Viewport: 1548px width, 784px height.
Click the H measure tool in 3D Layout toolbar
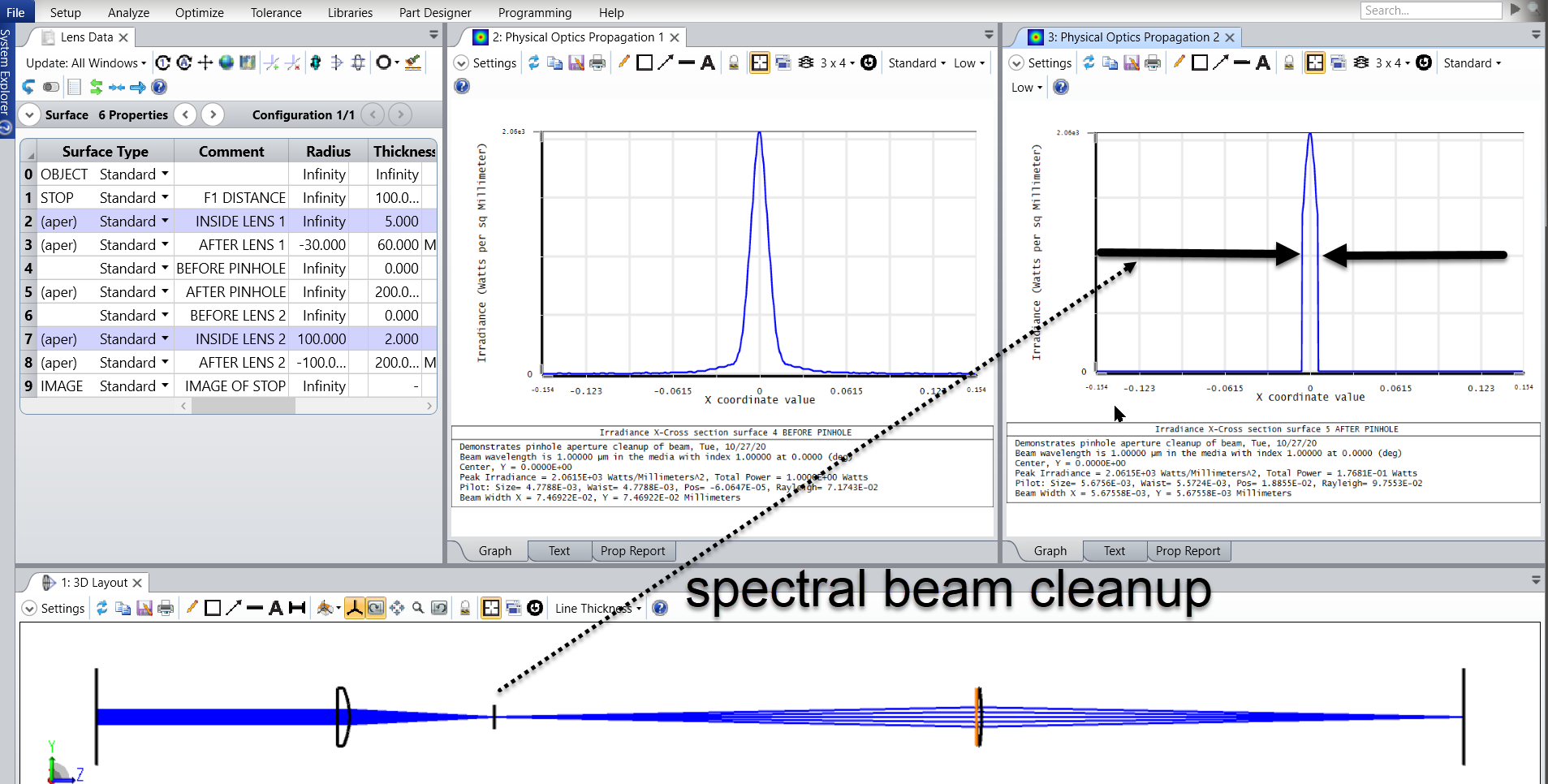point(297,608)
